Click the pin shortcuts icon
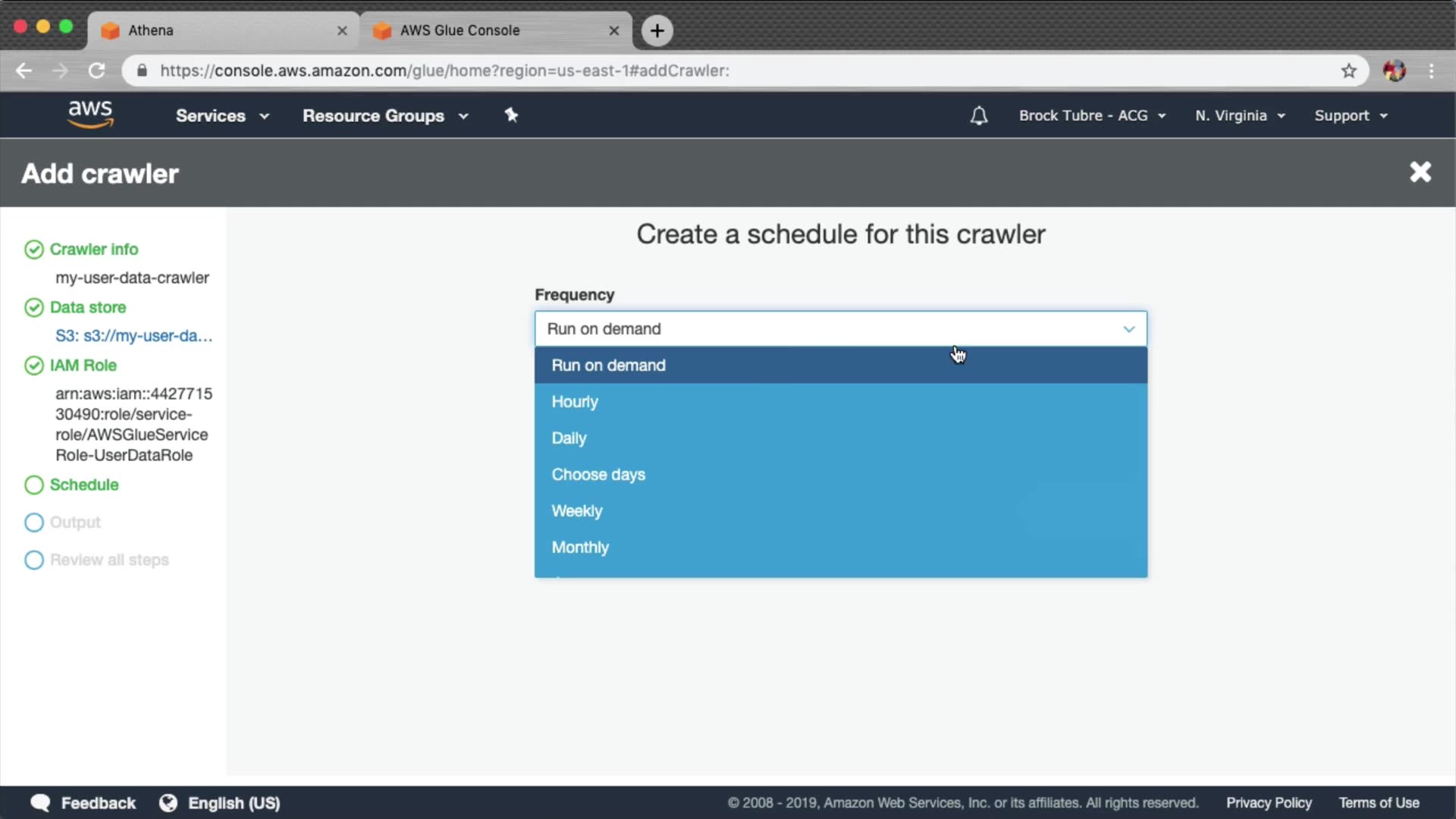Image resolution: width=1456 pixels, height=819 pixels. click(x=511, y=115)
